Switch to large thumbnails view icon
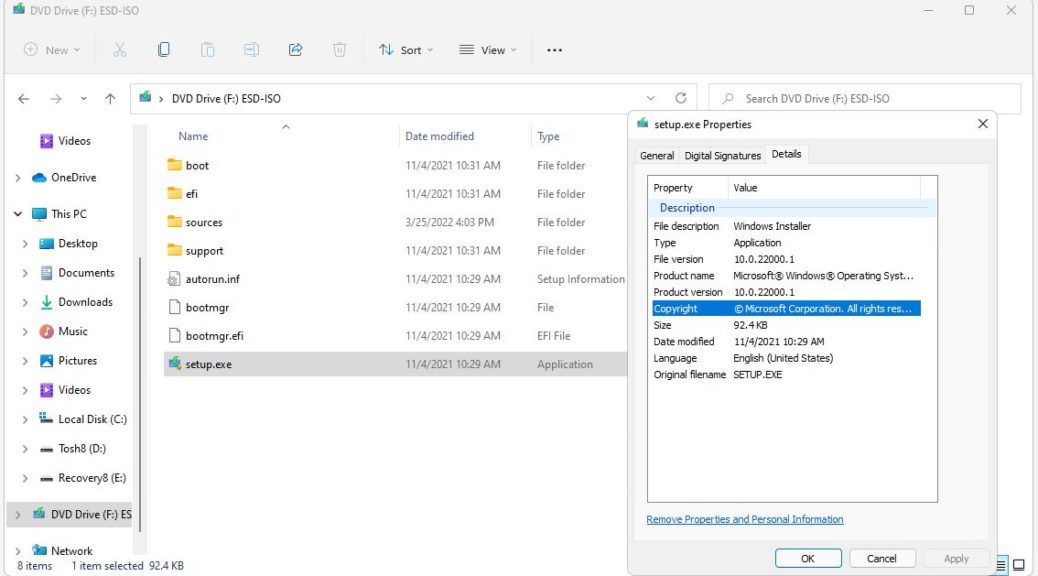The image size is (1038, 576). 1019,565
